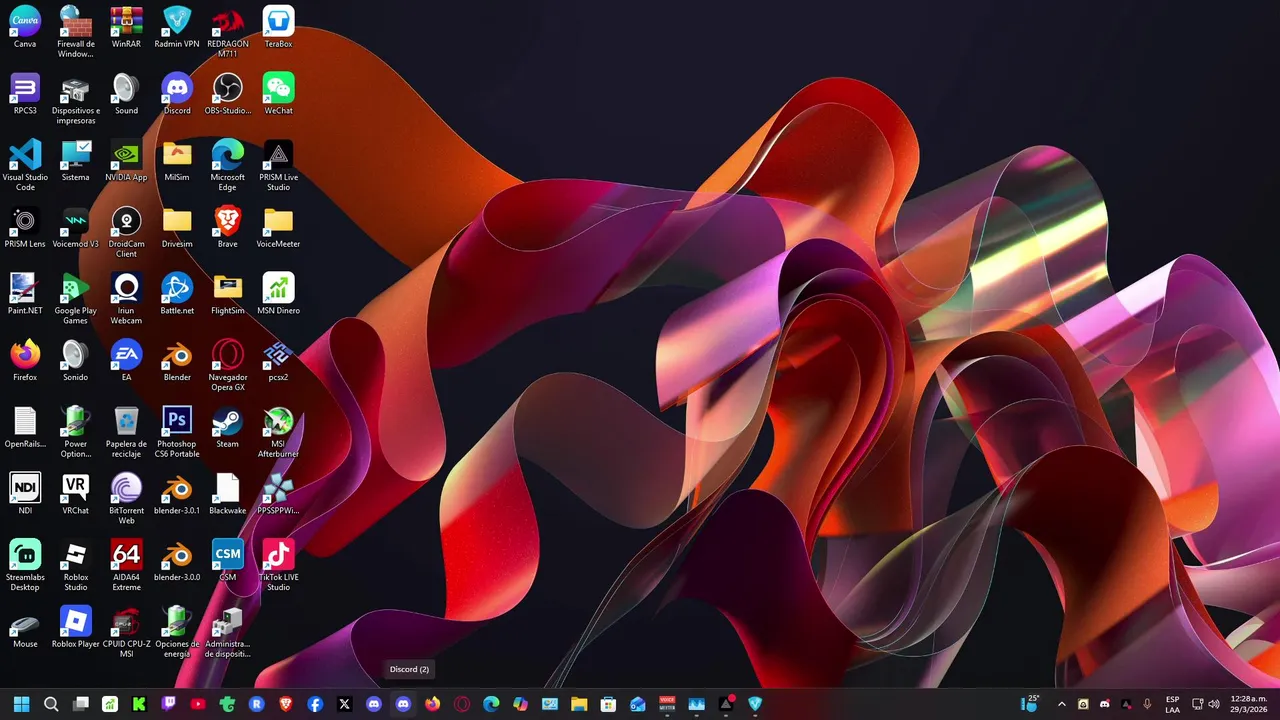Open the Steam desktop shortcut
1280x720 pixels.
tap(228, 428)
